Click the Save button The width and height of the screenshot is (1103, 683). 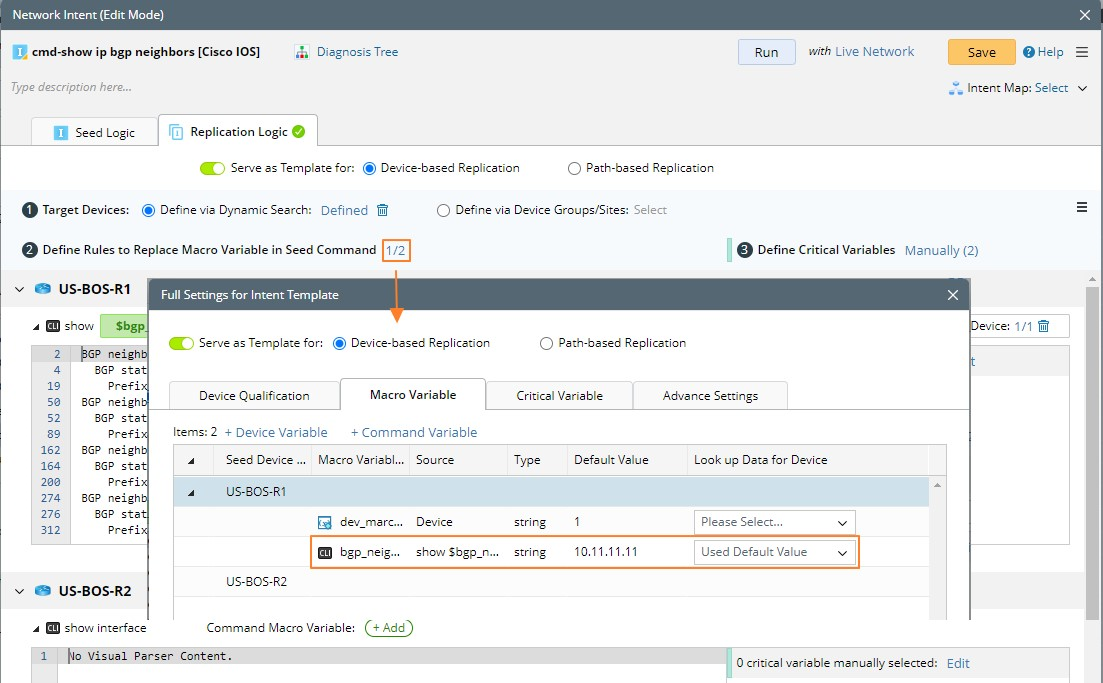coord(981,52)
